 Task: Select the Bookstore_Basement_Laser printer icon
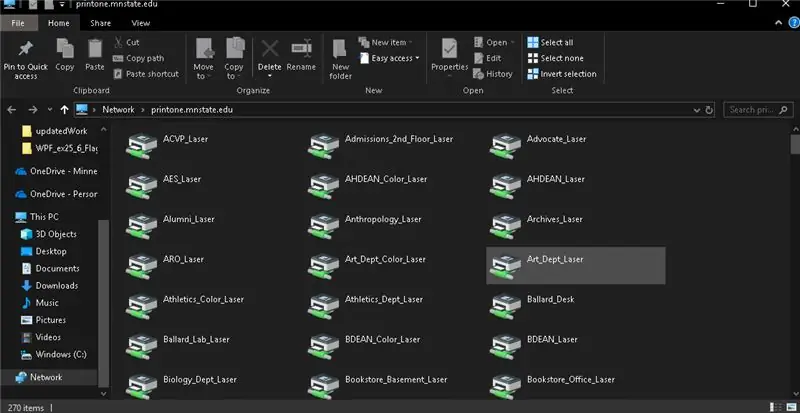click(323, 387)
